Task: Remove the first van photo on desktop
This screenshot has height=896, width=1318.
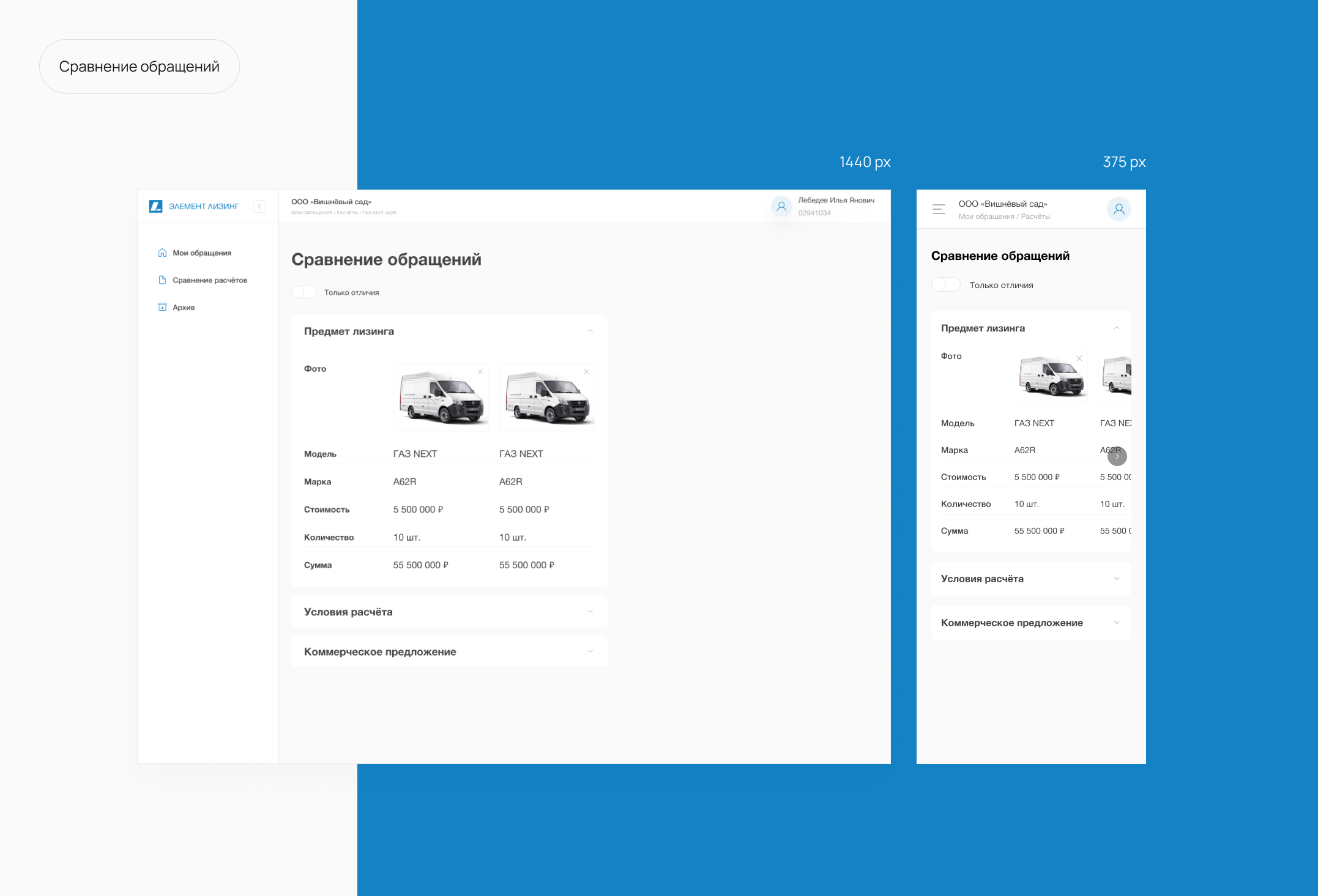Action: point(480,372)
